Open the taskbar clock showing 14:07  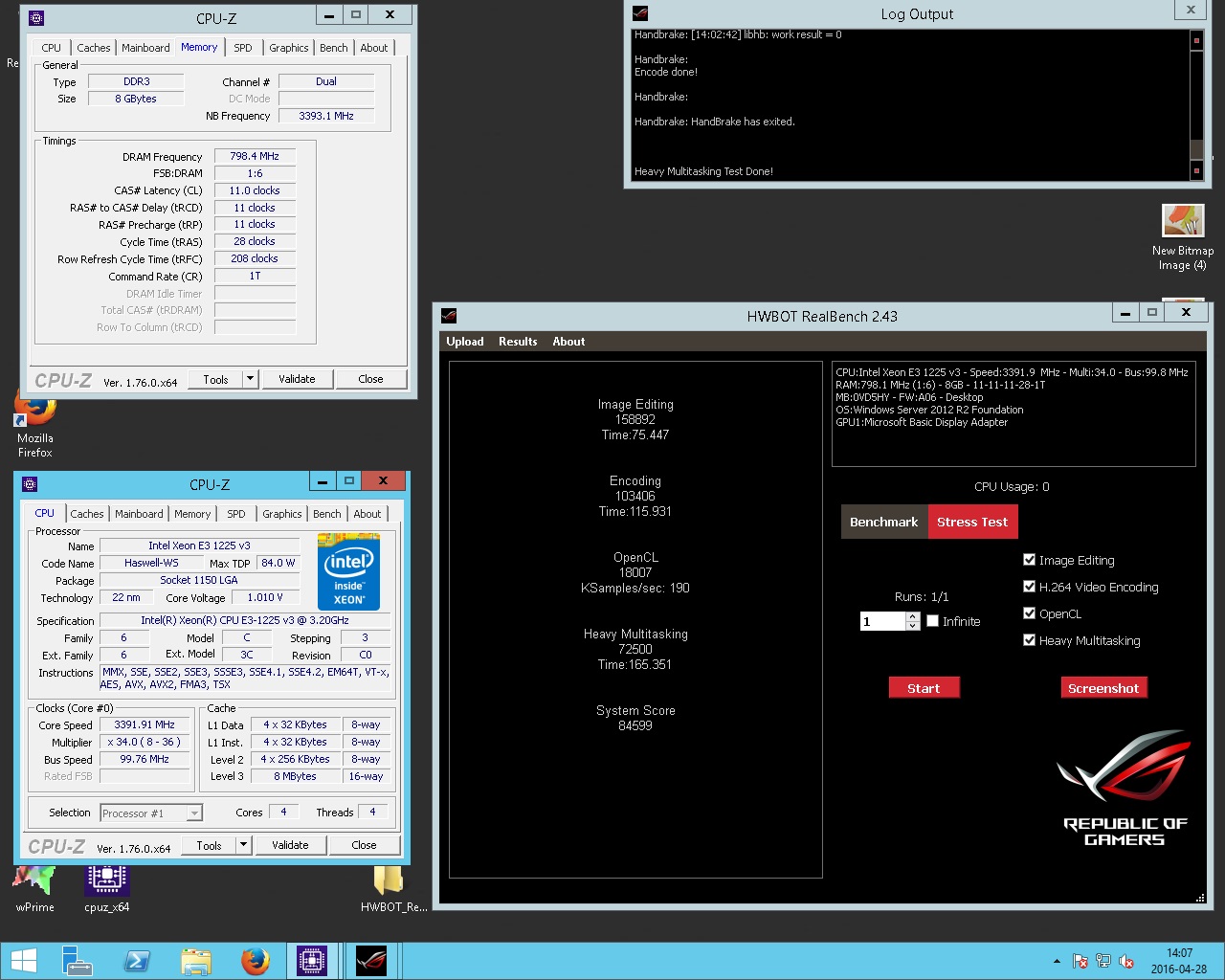1179,961
